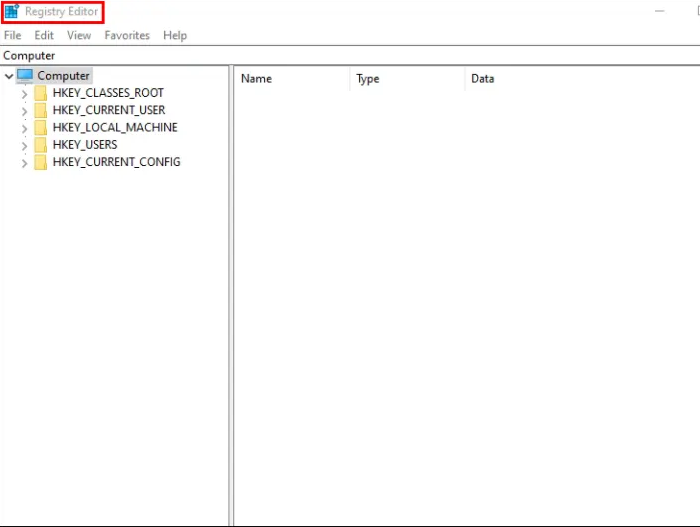Click the address bar showing Computer
The height and width of the screenshot is (527, 700).
[x=350, y=56]
